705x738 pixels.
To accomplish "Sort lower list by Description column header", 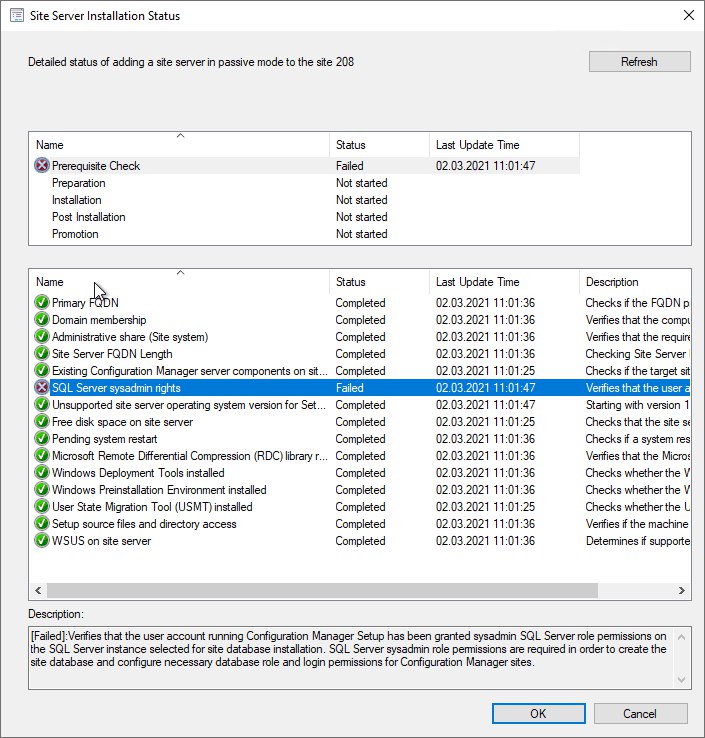I will click(635, 281).
